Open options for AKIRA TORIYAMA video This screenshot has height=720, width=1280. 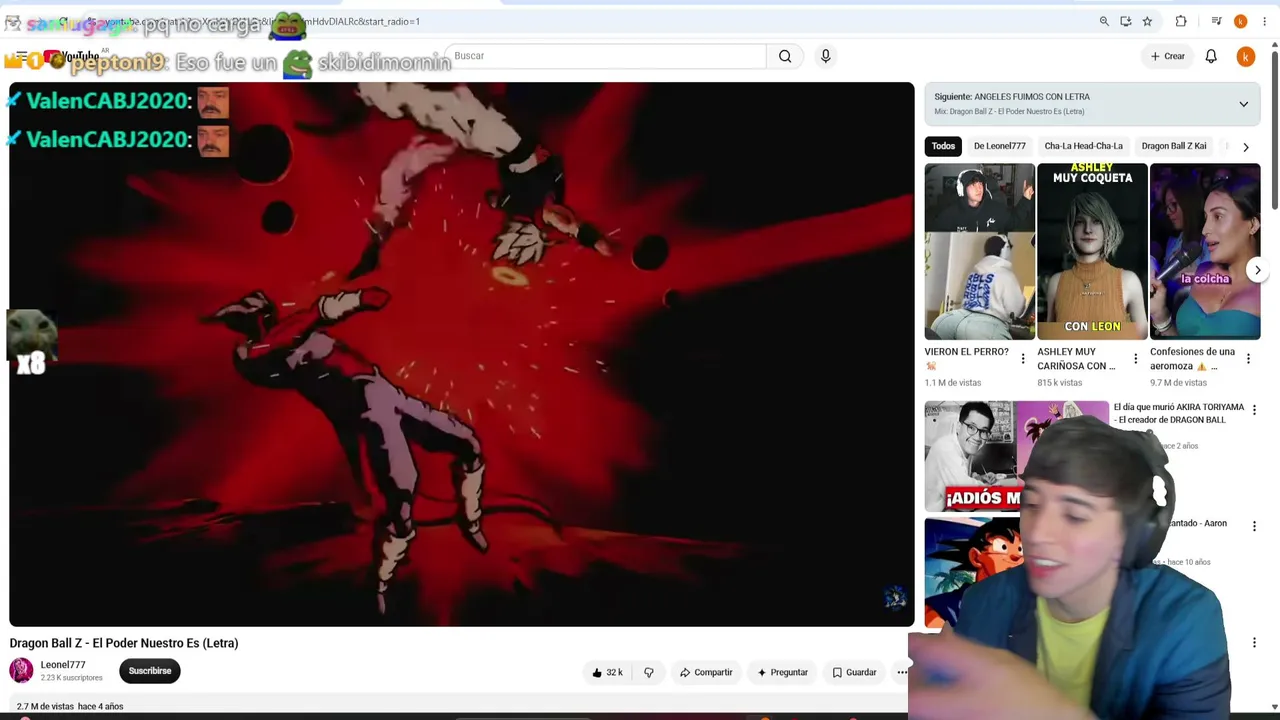1254,409
